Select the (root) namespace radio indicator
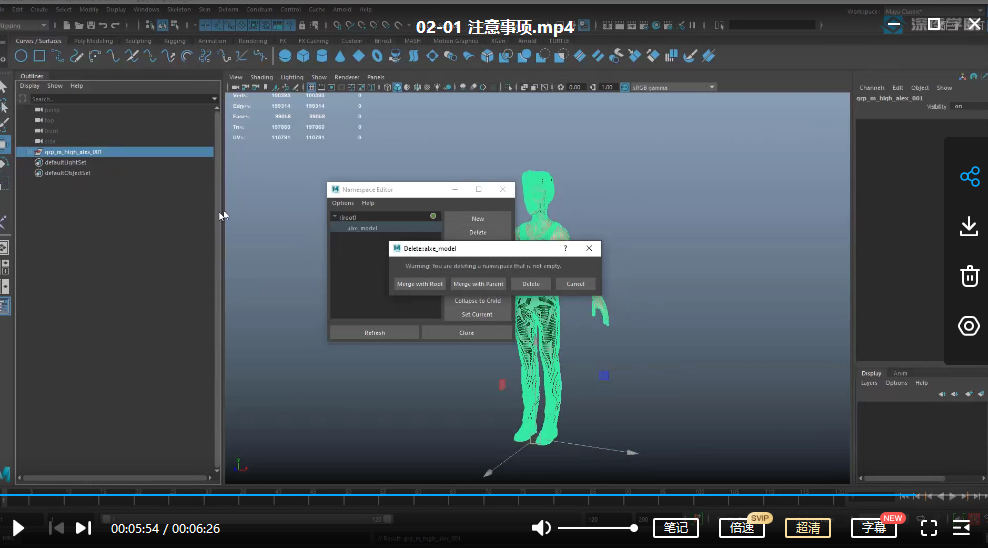The height and width of the screenshot is (548, 988). 433,216
